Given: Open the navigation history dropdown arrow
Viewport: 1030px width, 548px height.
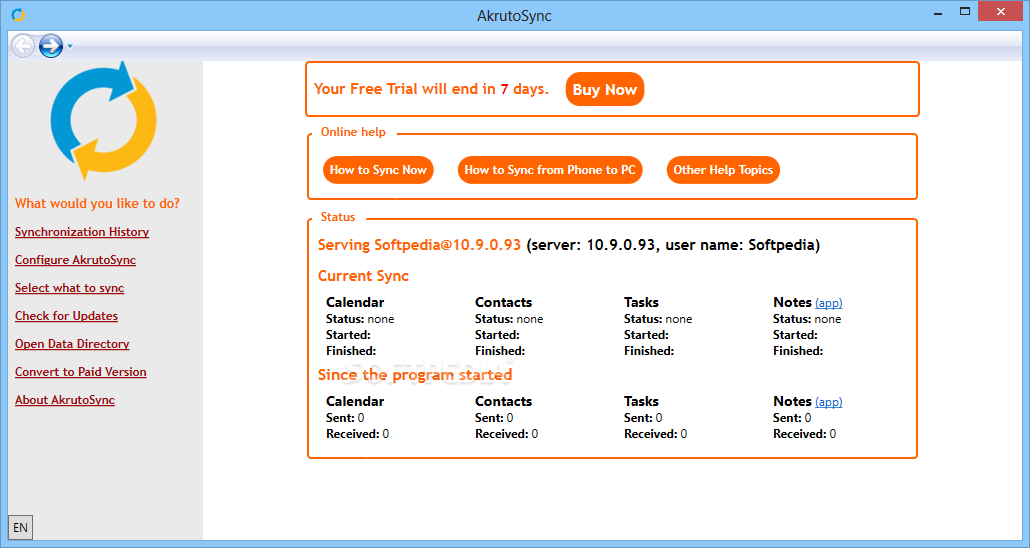Looking at the screenshot, I should point(70,46).
